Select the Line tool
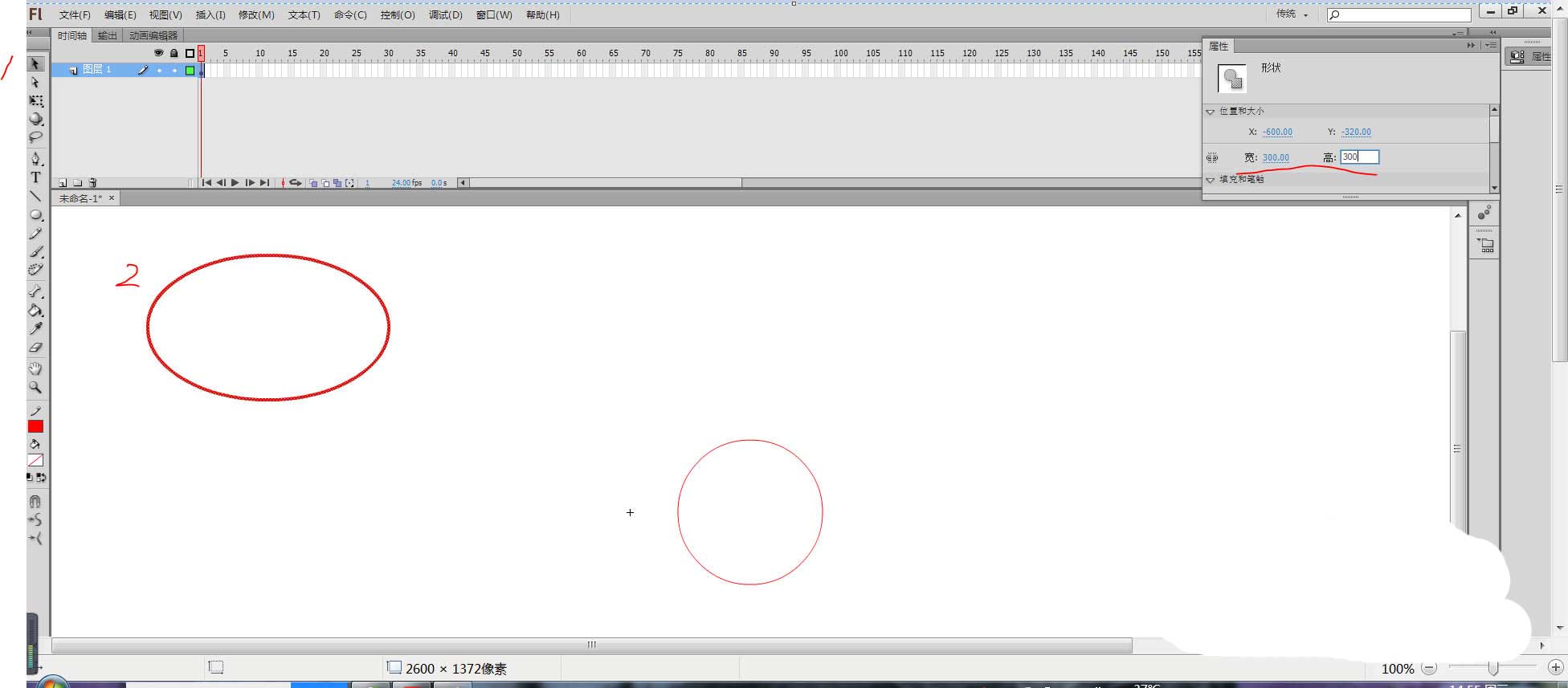Screen dimensions: 1568x688 35,196
